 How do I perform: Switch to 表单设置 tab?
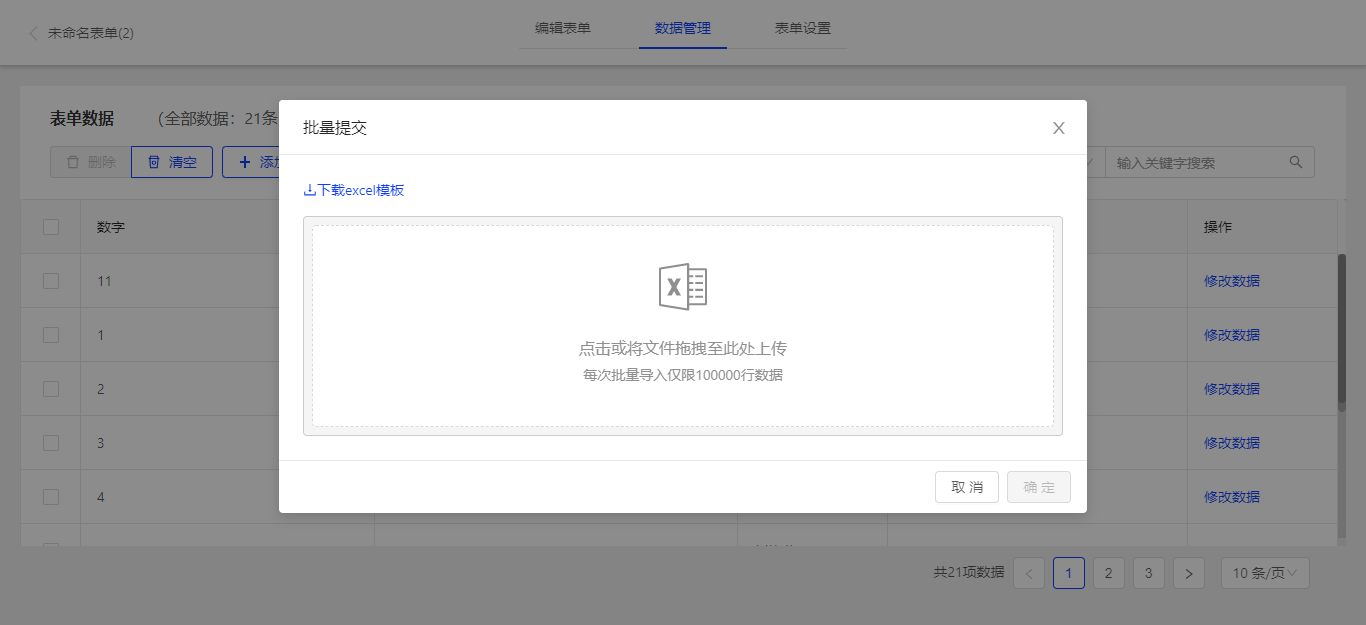pyautogui.click(x=803, y=28)
